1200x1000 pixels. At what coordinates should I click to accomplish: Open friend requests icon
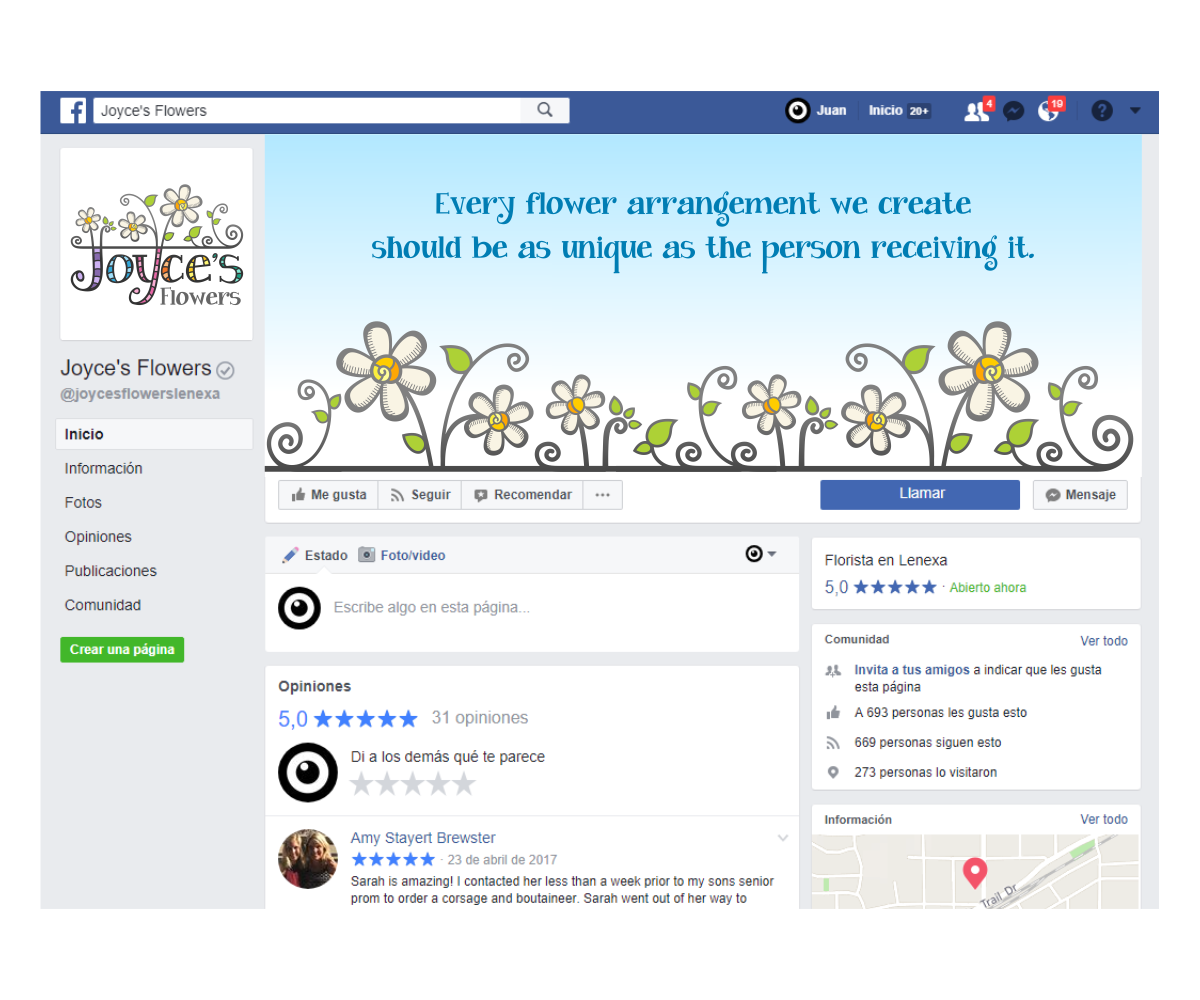976,111
